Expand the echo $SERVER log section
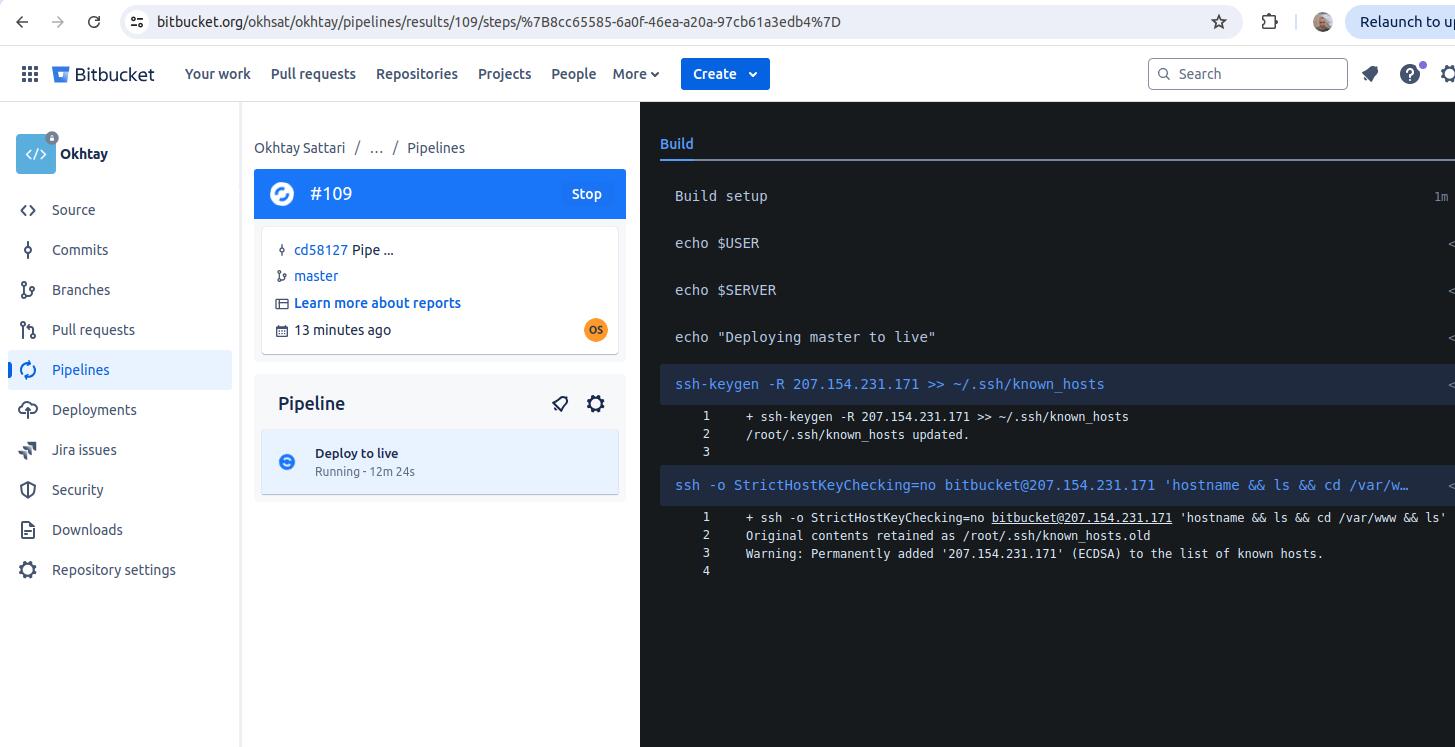Viewport: 1455px width, 747px height. pyautogui.click(x=1057, y=290)
